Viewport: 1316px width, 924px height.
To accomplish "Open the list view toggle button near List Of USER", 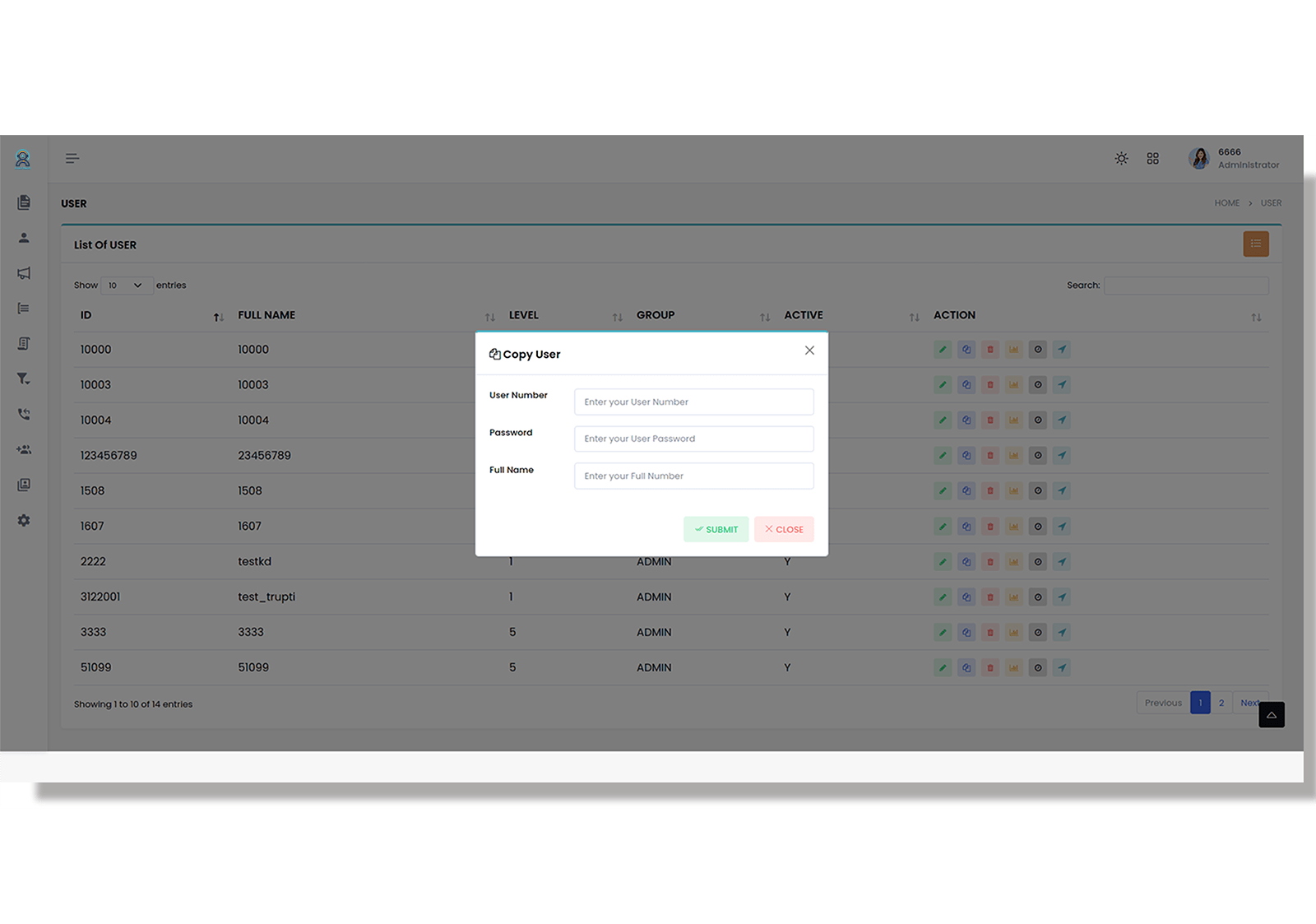I will [x=1256, y=244].
